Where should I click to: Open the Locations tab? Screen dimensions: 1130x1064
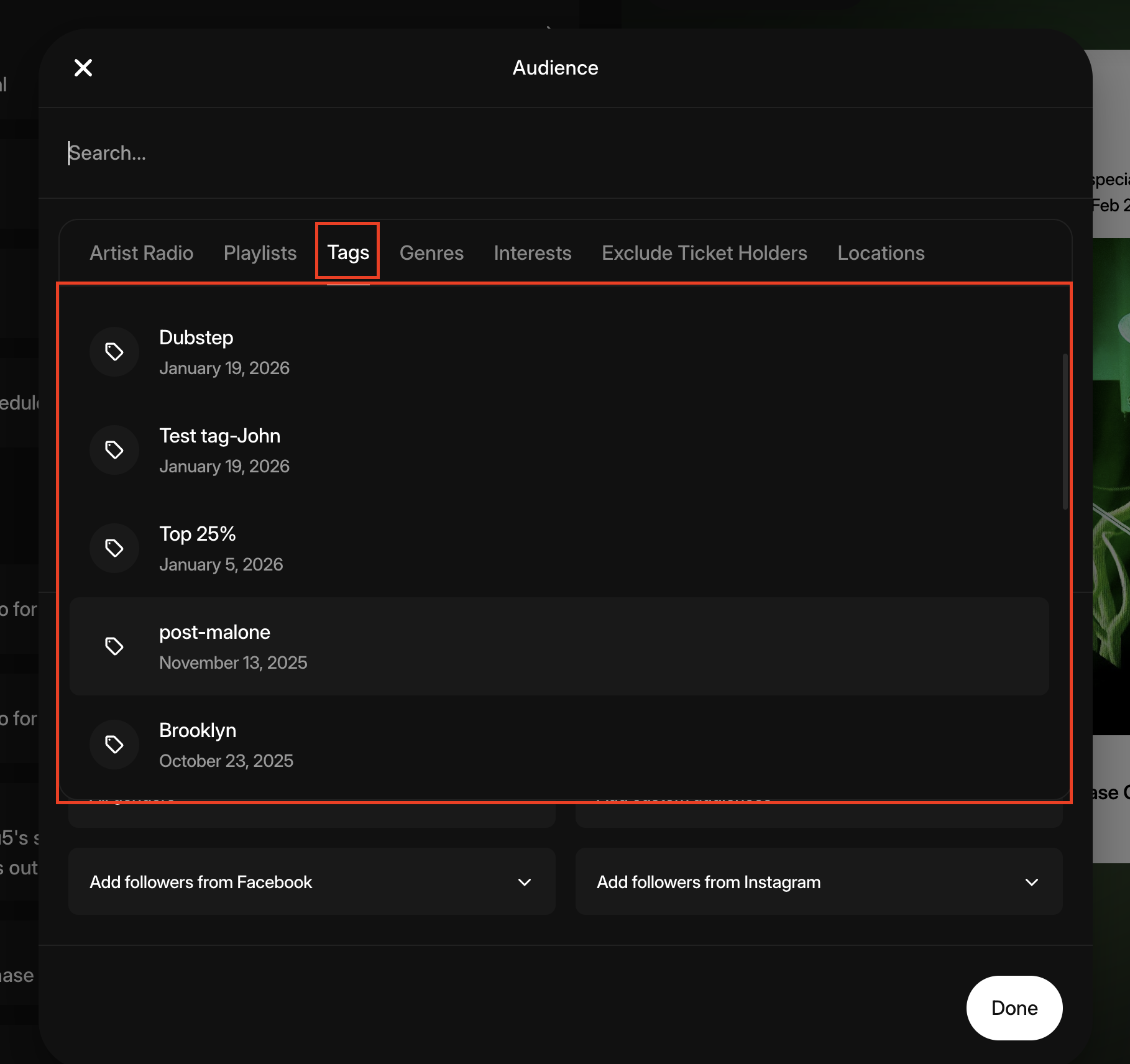(881, 253)
